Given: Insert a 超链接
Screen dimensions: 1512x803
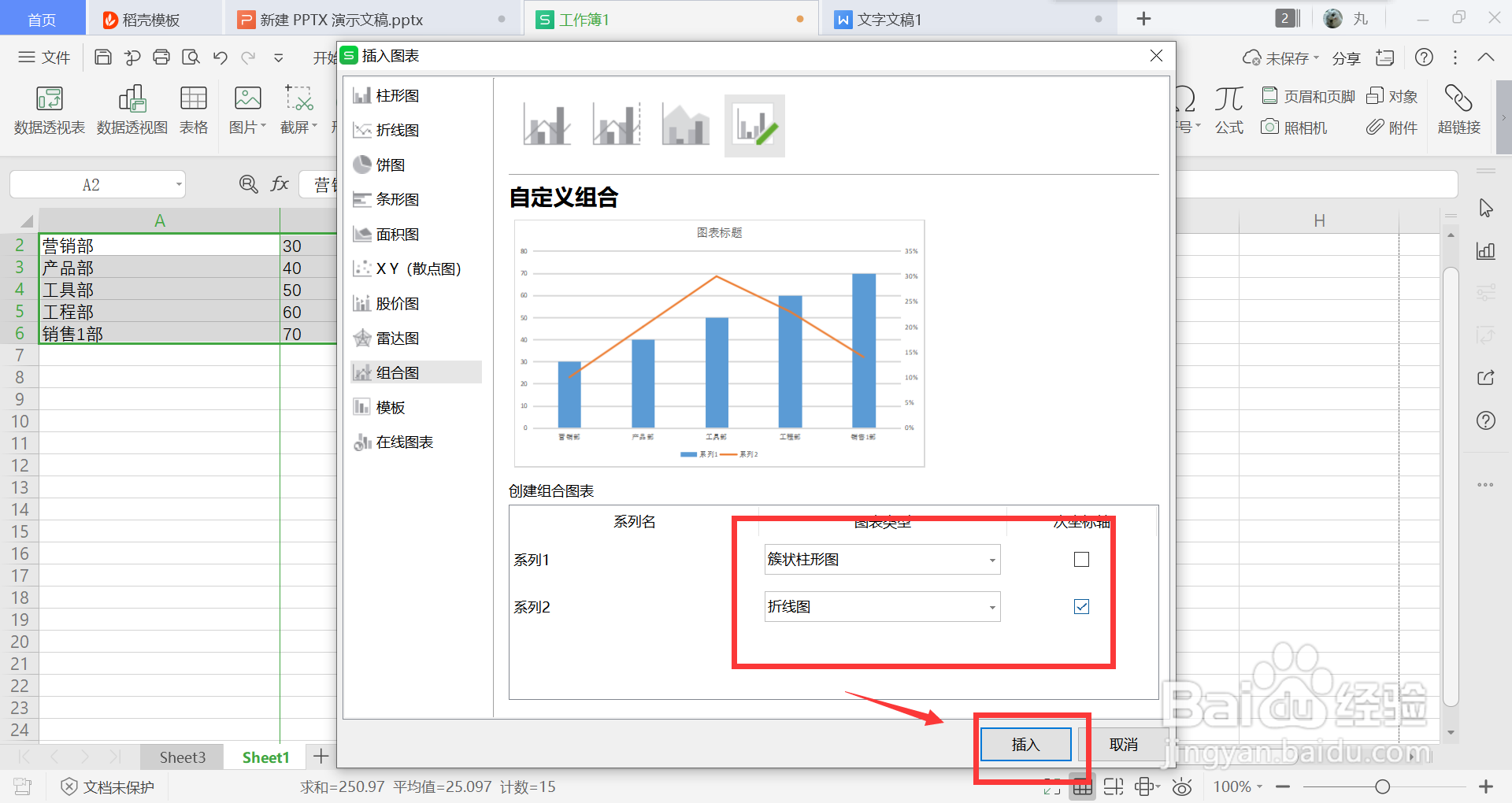Looking at the screenshot, I should (1458, 110).
